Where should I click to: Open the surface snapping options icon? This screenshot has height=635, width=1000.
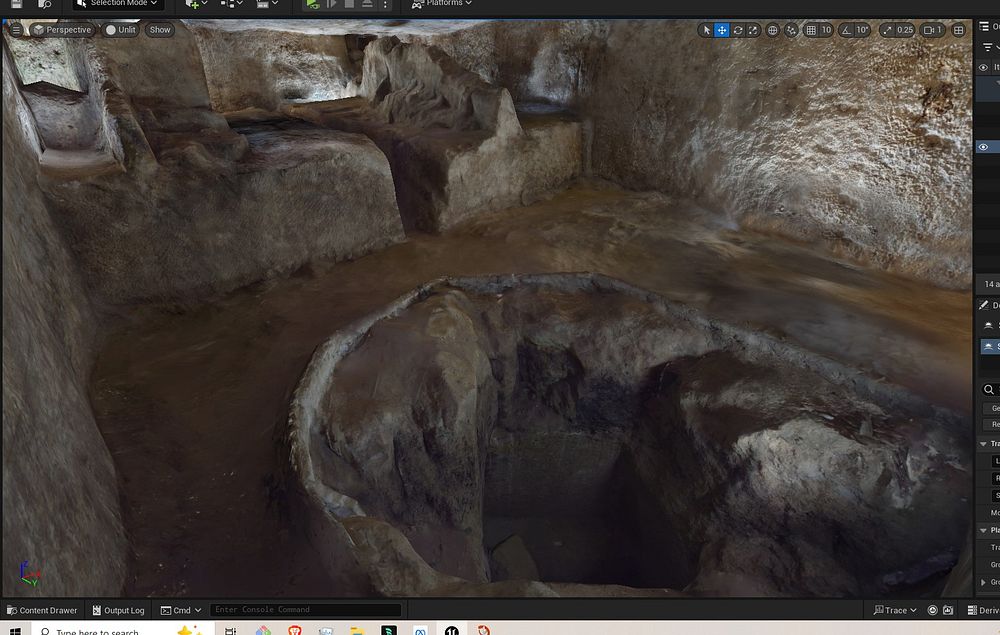pyautogui.click(x=791, y=30)
